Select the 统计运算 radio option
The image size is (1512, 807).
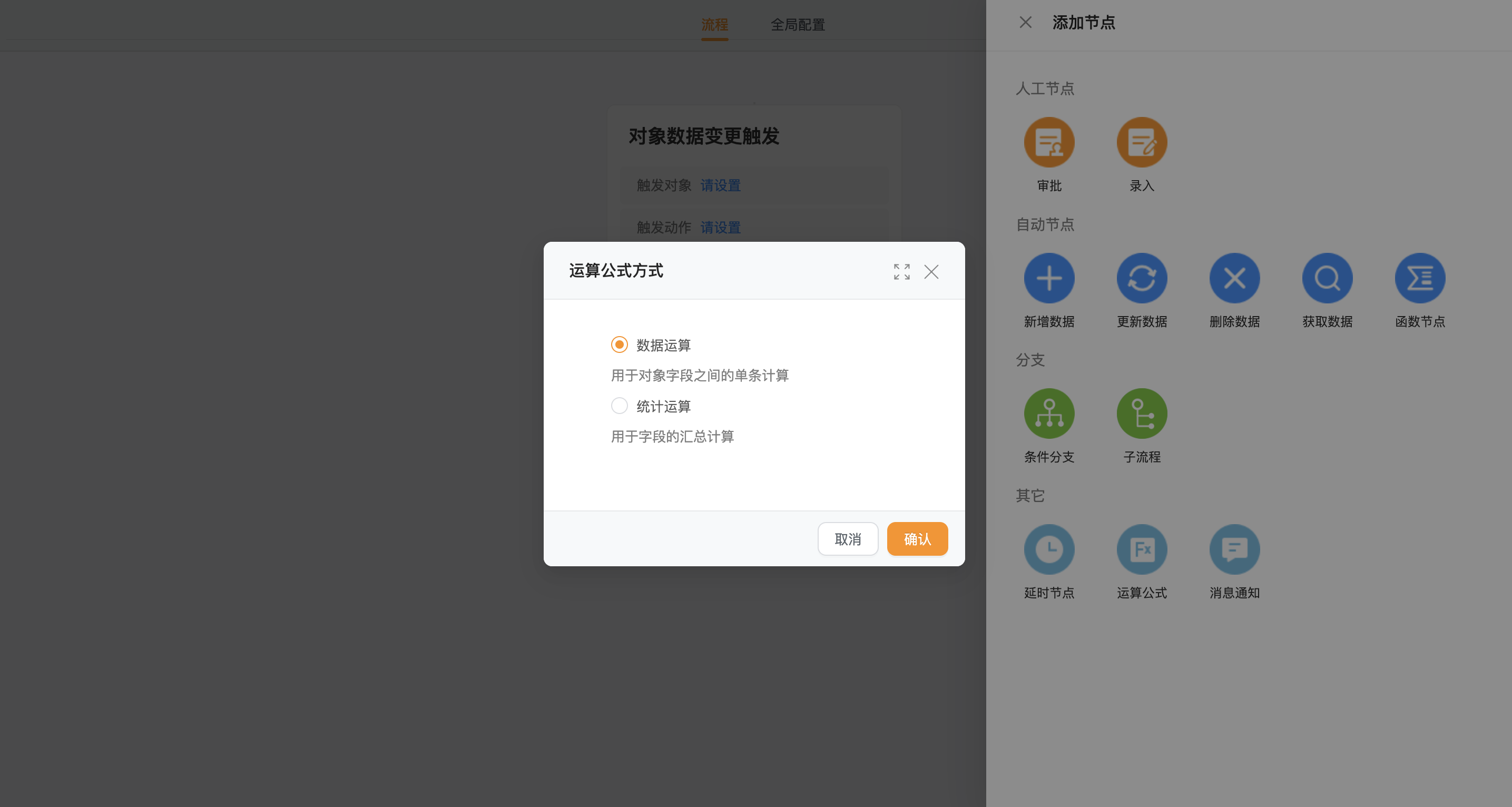(x=619, y=406)
